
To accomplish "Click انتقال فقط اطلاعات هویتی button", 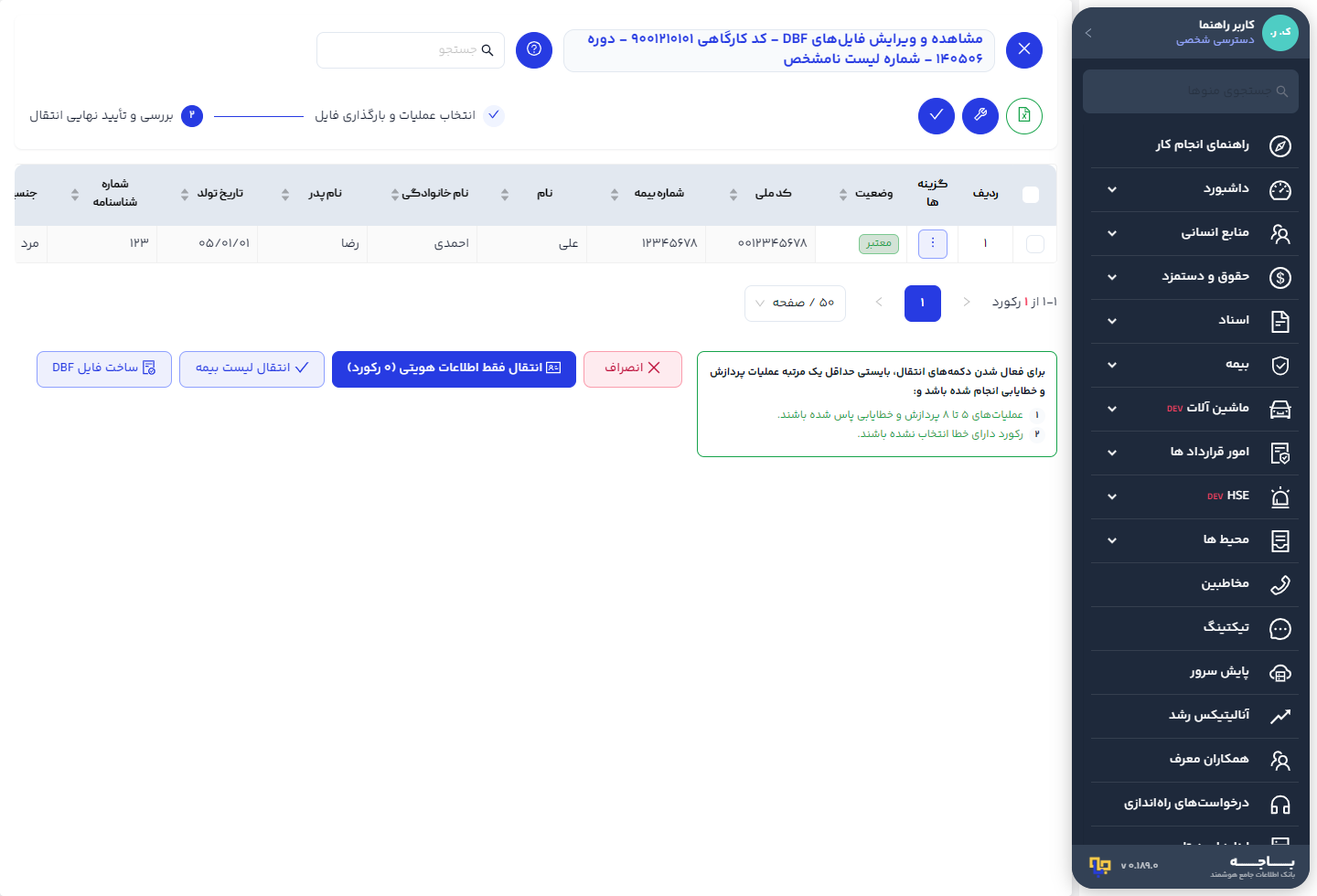I will click(x=454, y=368).
